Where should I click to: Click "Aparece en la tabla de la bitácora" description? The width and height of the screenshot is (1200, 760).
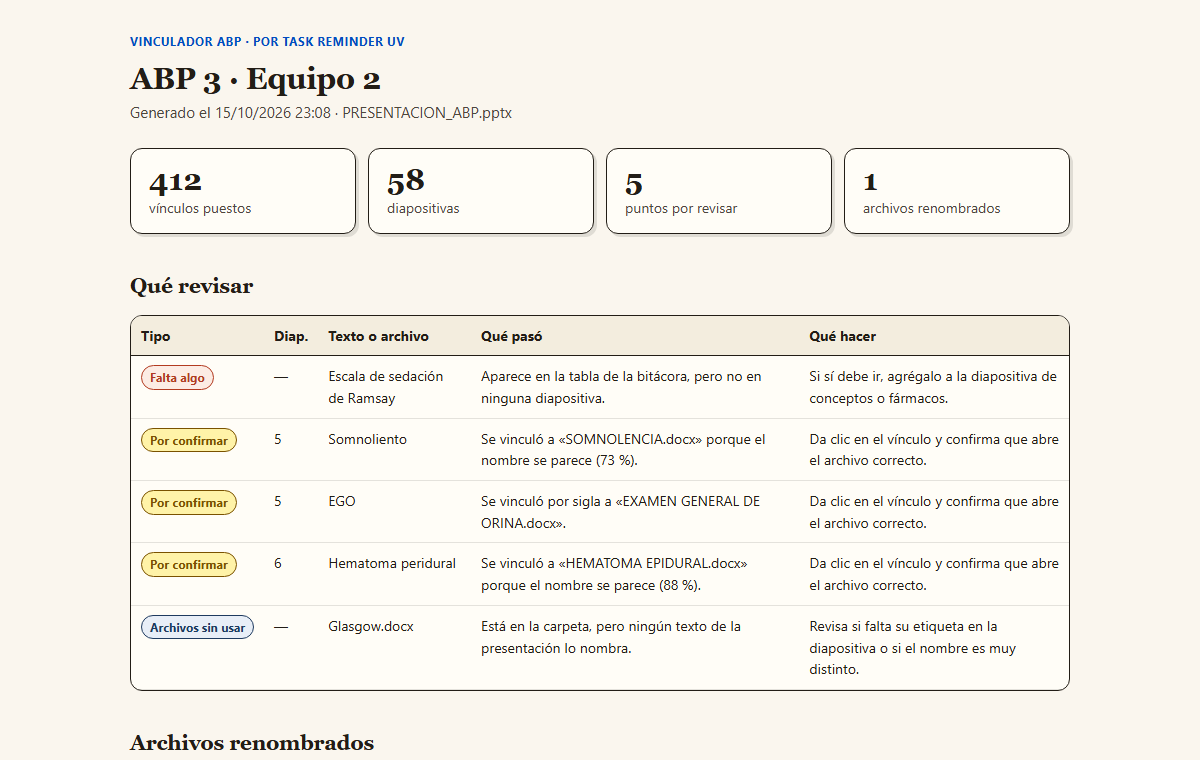click(621, 387)
